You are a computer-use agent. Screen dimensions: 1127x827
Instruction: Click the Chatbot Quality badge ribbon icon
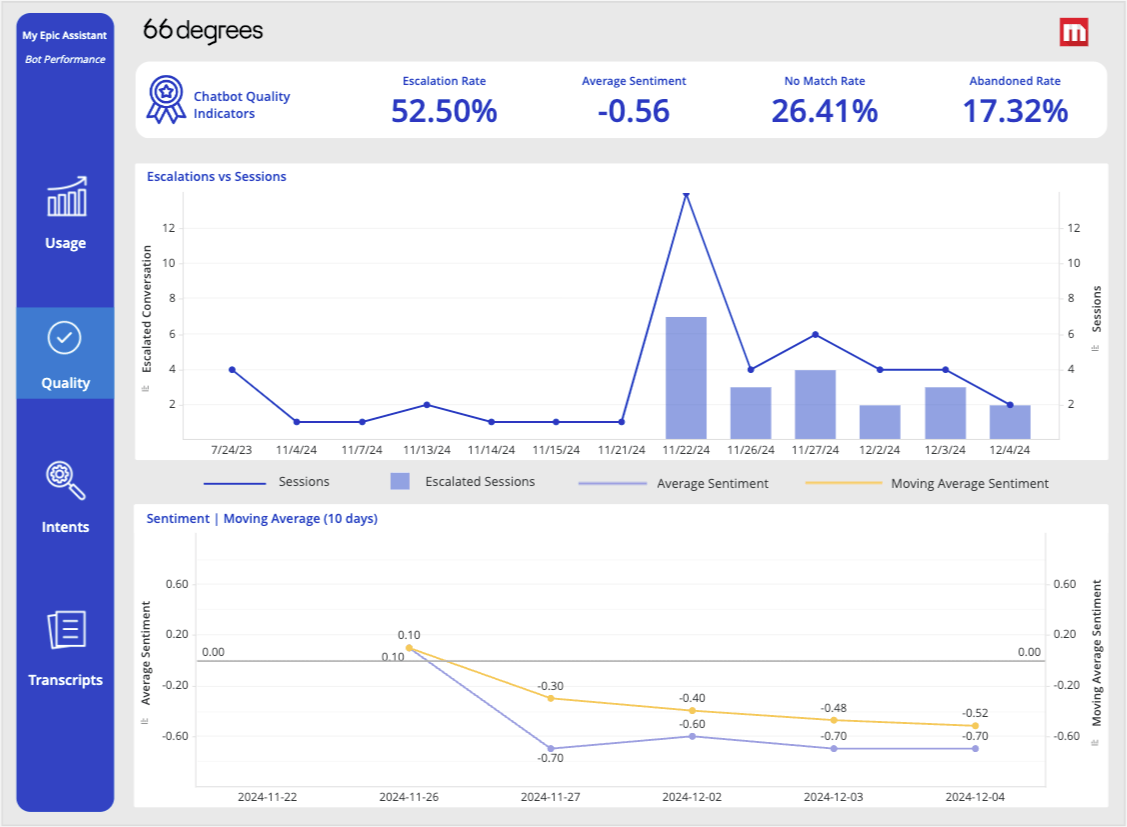(x=166, y=100)
